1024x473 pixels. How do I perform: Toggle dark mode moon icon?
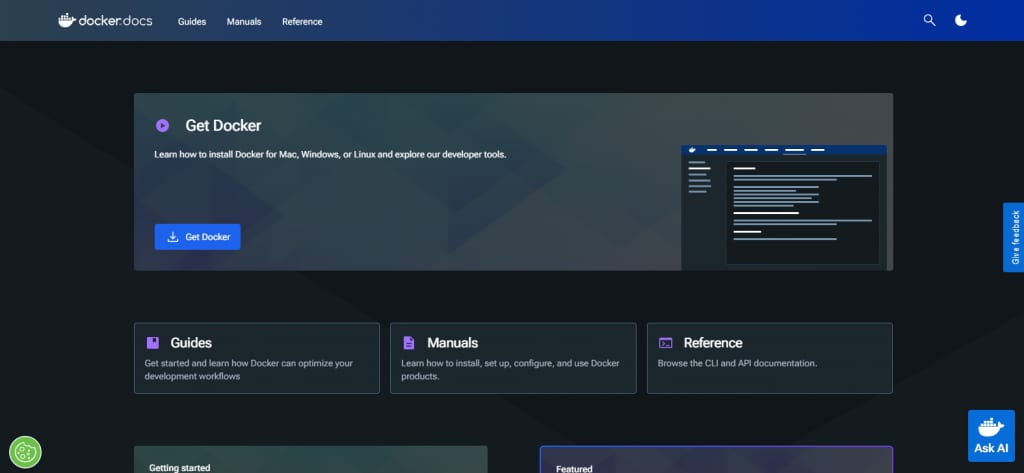pos(961,20)
